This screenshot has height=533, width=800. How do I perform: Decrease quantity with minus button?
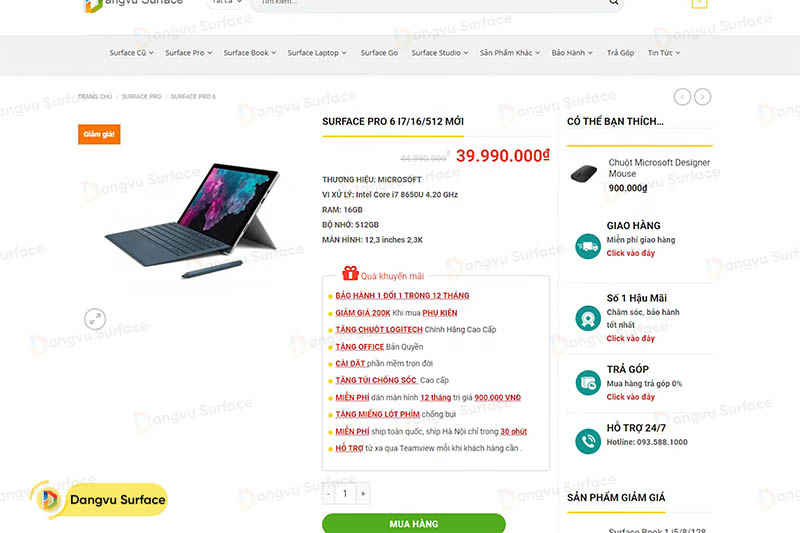pyautogui.click(x=328, y=493)
